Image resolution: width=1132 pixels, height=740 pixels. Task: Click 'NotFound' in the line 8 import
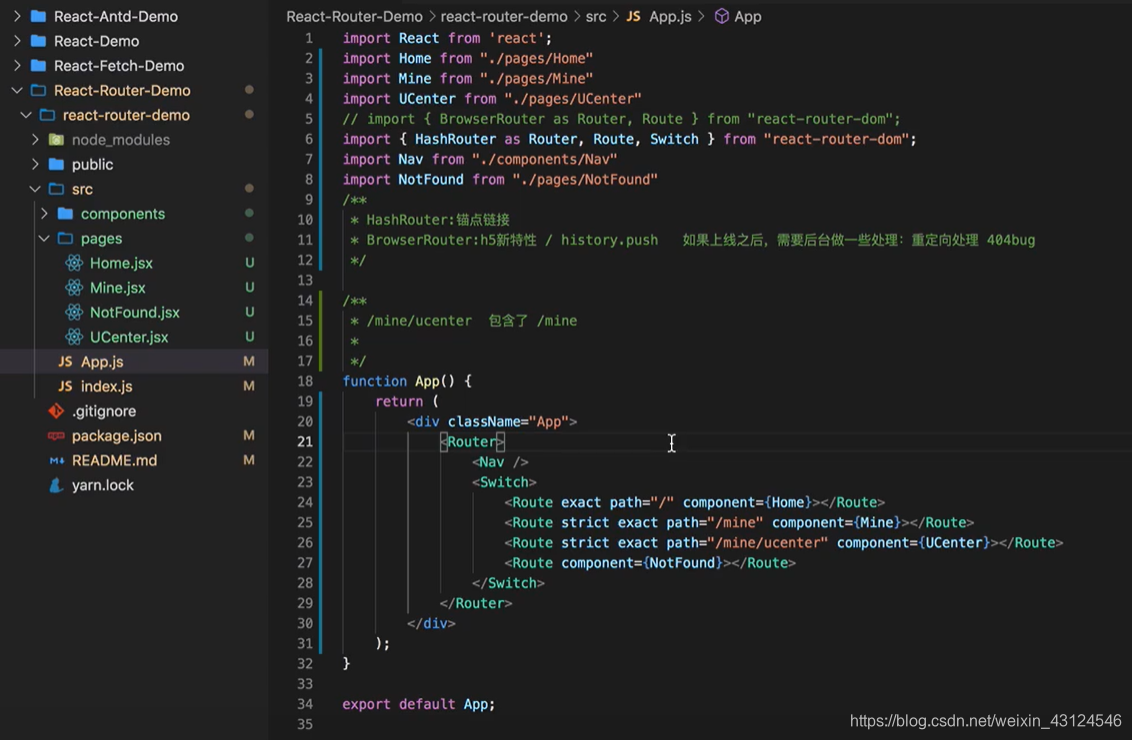pyautogui.click(x=431, y=179)
